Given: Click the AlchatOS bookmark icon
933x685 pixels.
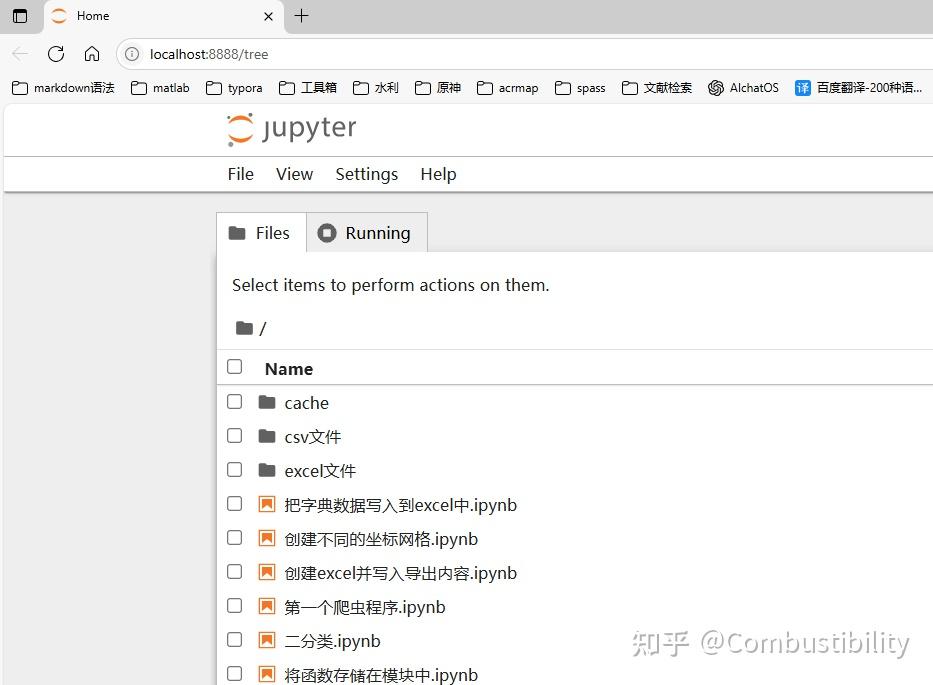Looking at the screenshot, I should tap(716, 88).
